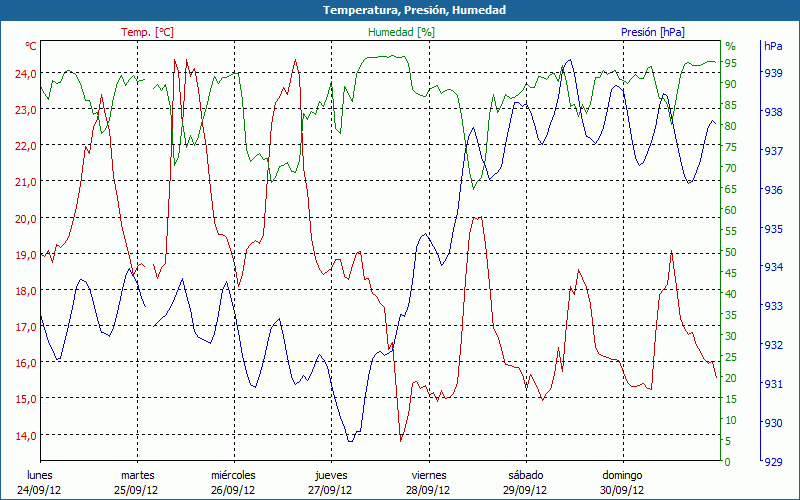The height and width of the screenshot is (500, 800).
Task: Click the 95 humidity axis value
Action: tap(730, 64)
